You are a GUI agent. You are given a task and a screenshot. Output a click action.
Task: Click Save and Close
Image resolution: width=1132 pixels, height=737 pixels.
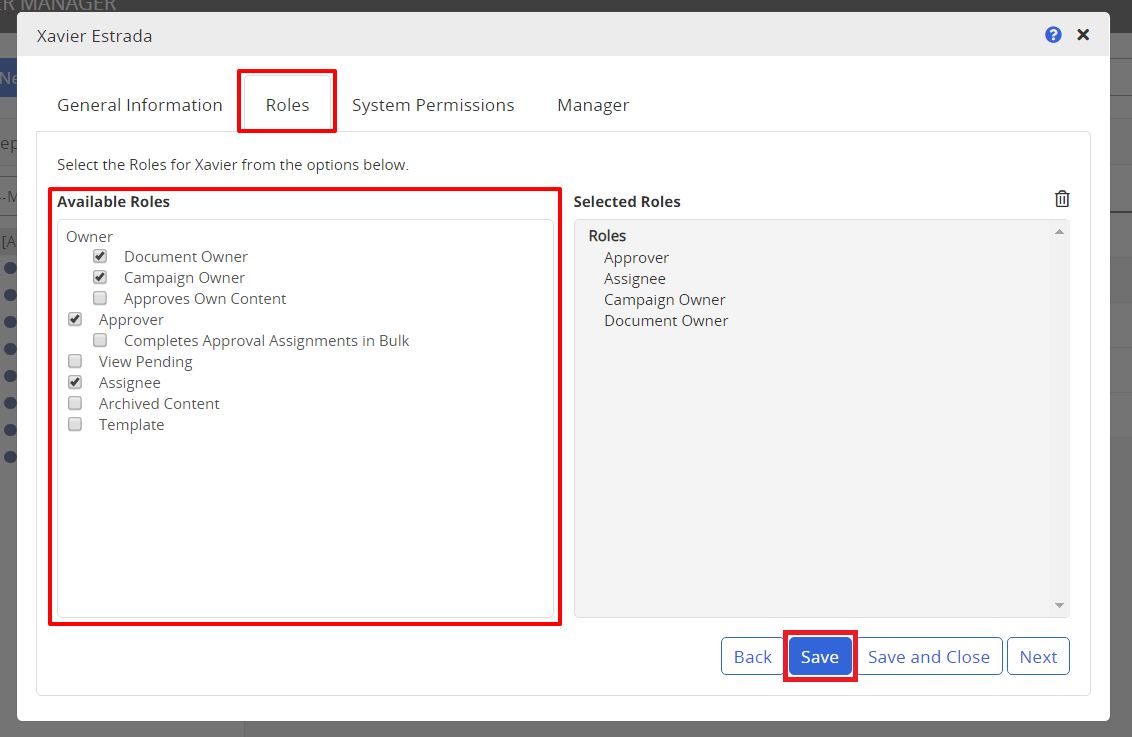pos(928,656)
